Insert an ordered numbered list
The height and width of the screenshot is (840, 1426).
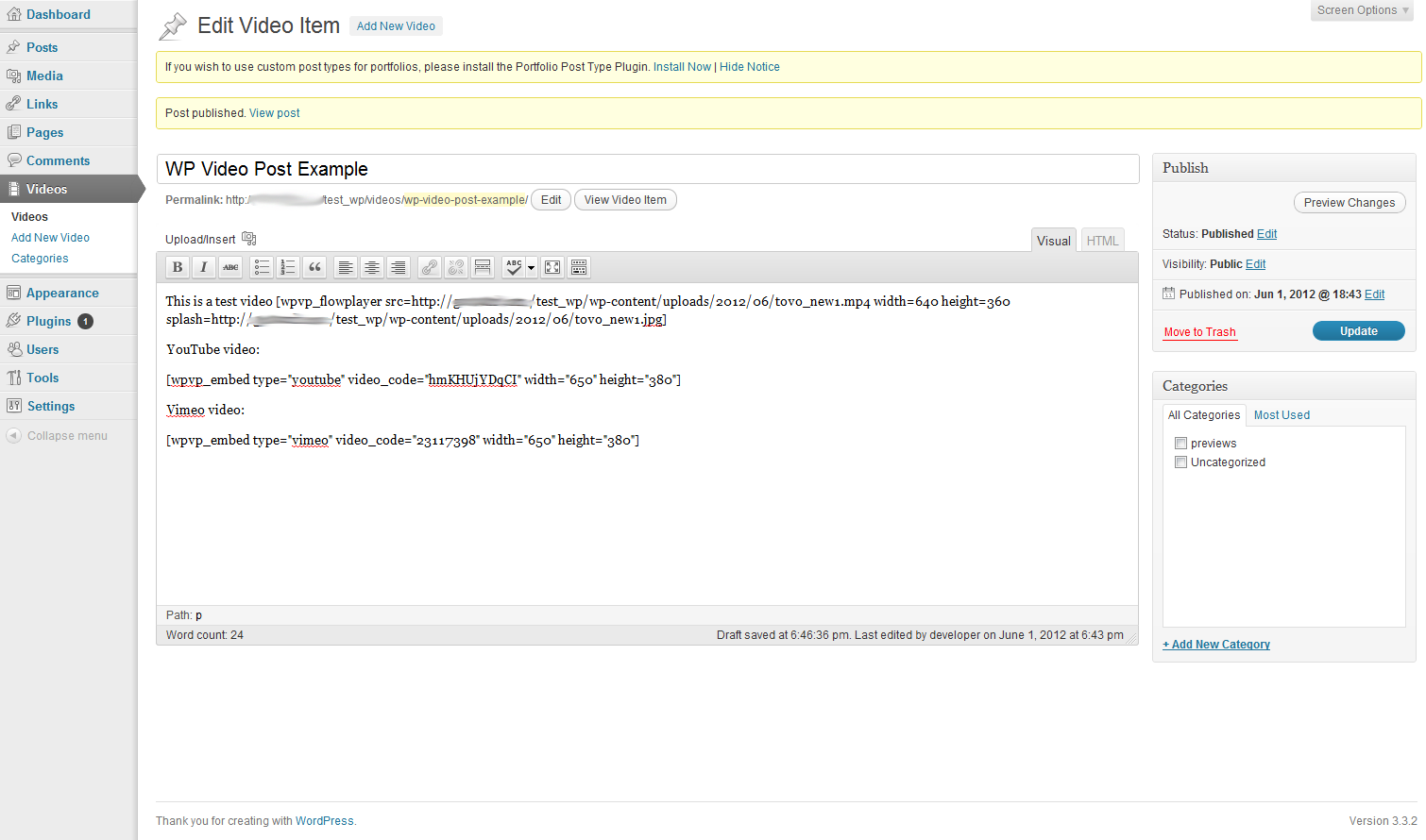(x=288, y=267)
